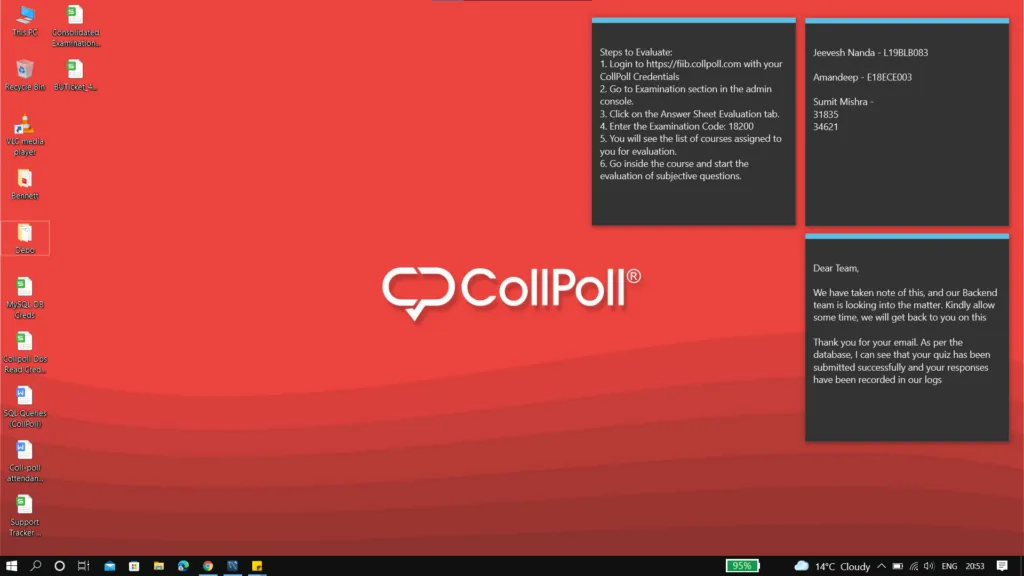Open Task View from the taskbar
Image resolution: width=1024 pixels, height=576 pixels.
click(x=85, y=566)
